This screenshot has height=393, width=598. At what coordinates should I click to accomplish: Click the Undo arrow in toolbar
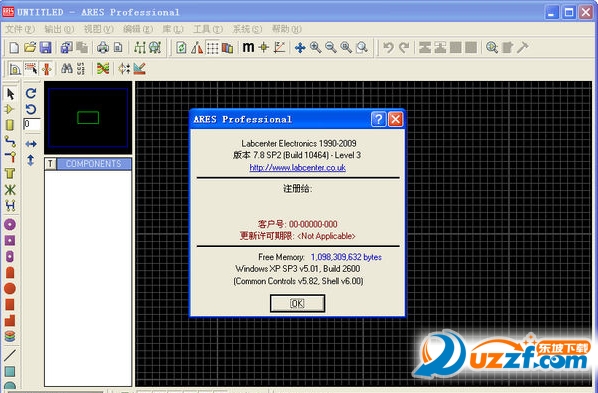tap(388, 48)
